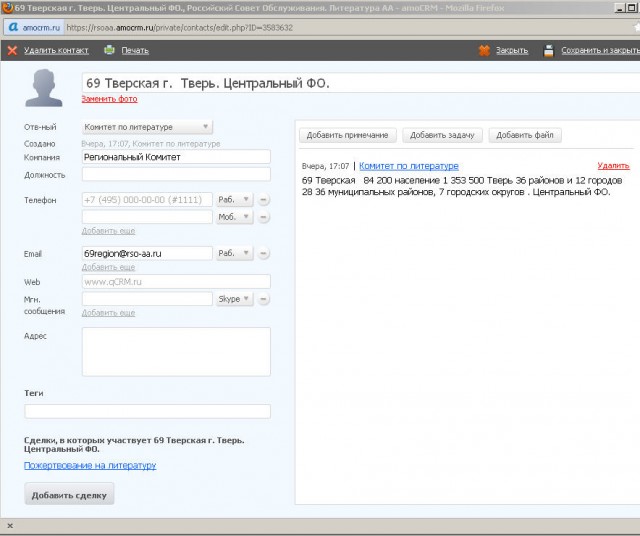Viewport: 640px width, 536px height.
Task: Remove the Skype messenger row minus button
Action: pos(264,299)
